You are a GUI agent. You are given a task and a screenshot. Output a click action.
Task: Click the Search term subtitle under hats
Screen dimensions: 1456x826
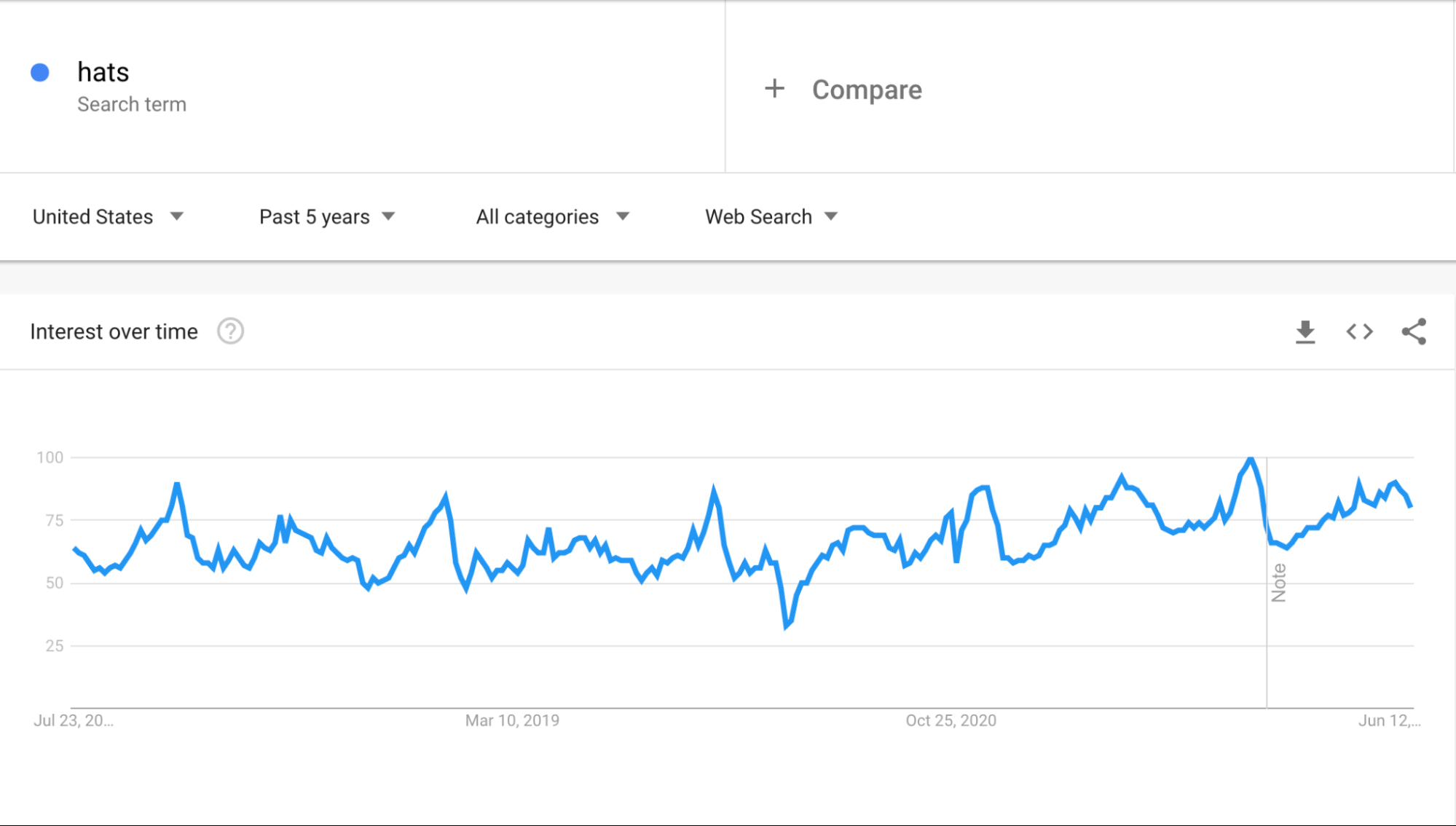coord(132,104)
